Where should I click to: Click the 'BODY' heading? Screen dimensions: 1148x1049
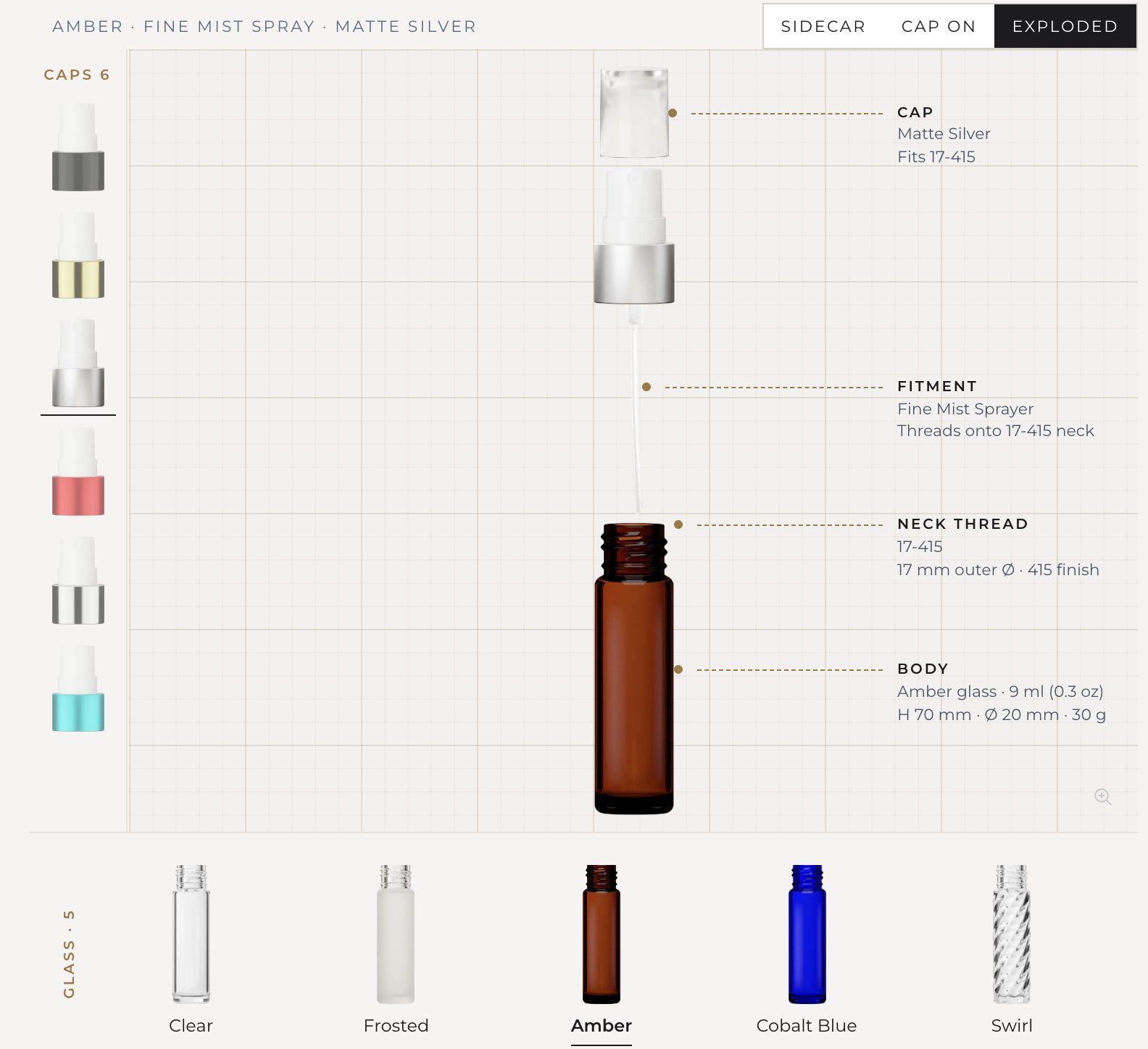(x=923, y=669)
